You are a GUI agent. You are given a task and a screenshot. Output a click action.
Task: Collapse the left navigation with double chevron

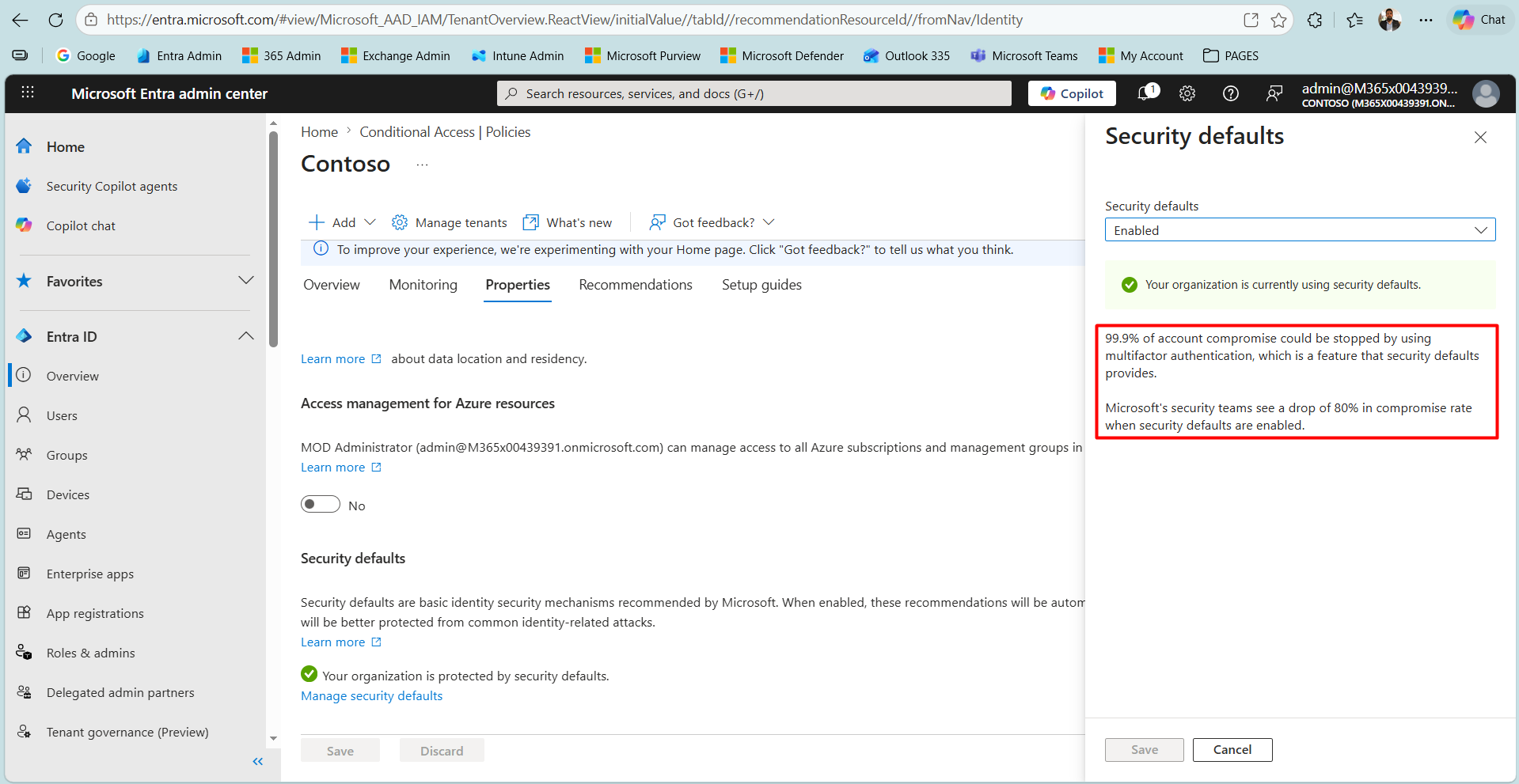[x=257, y=761]
